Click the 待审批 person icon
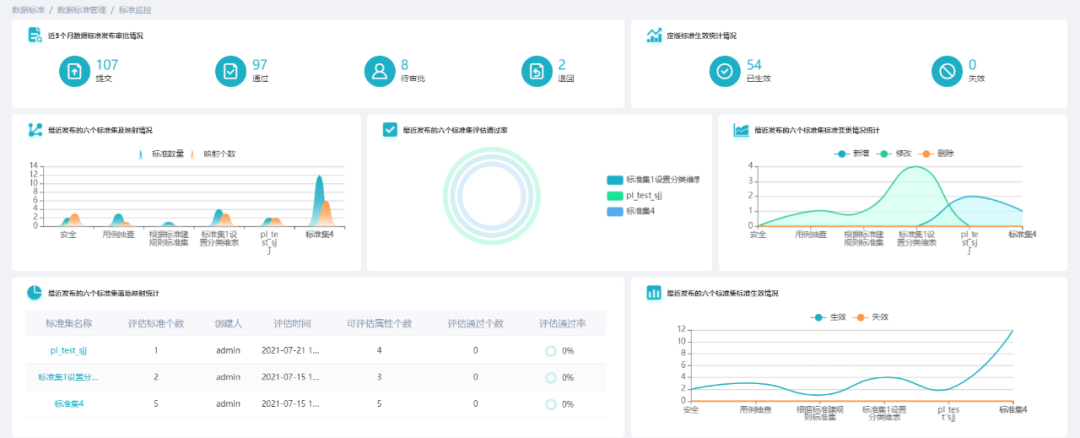The width and height of the screenshot is (1080, 438). (380, 71)
